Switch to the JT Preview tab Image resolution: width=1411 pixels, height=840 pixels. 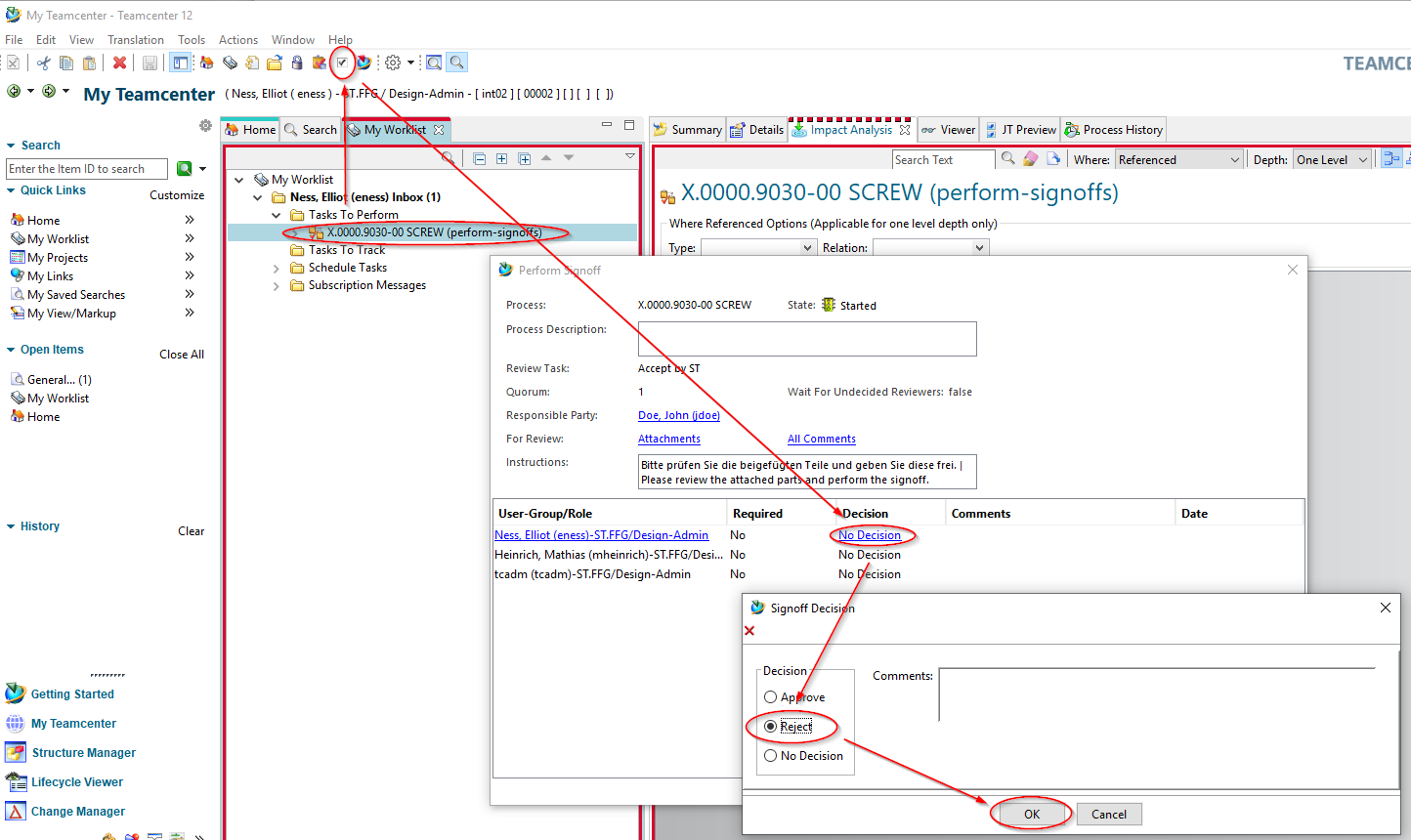(1021, 130)
